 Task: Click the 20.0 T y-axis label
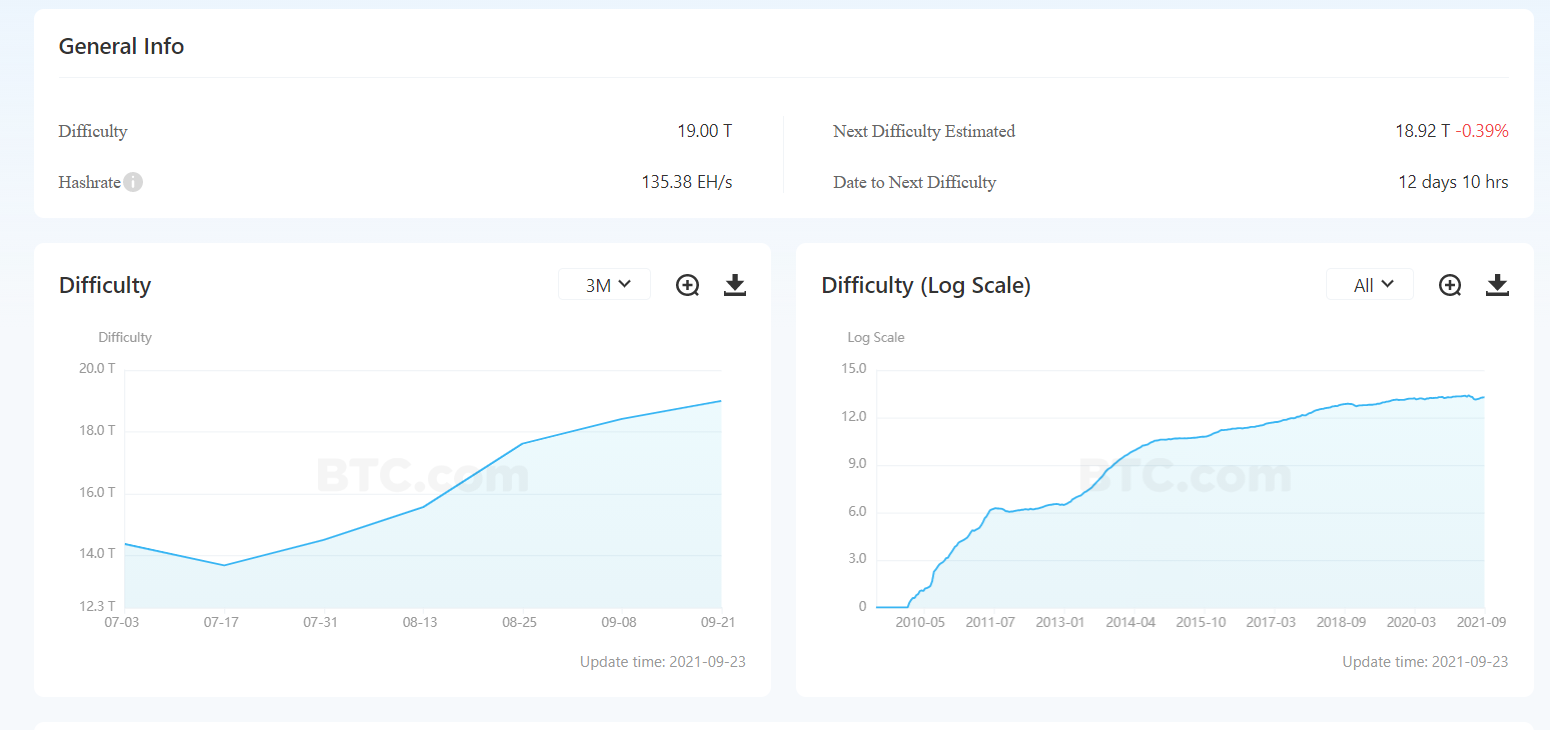(x=97, y=368)
